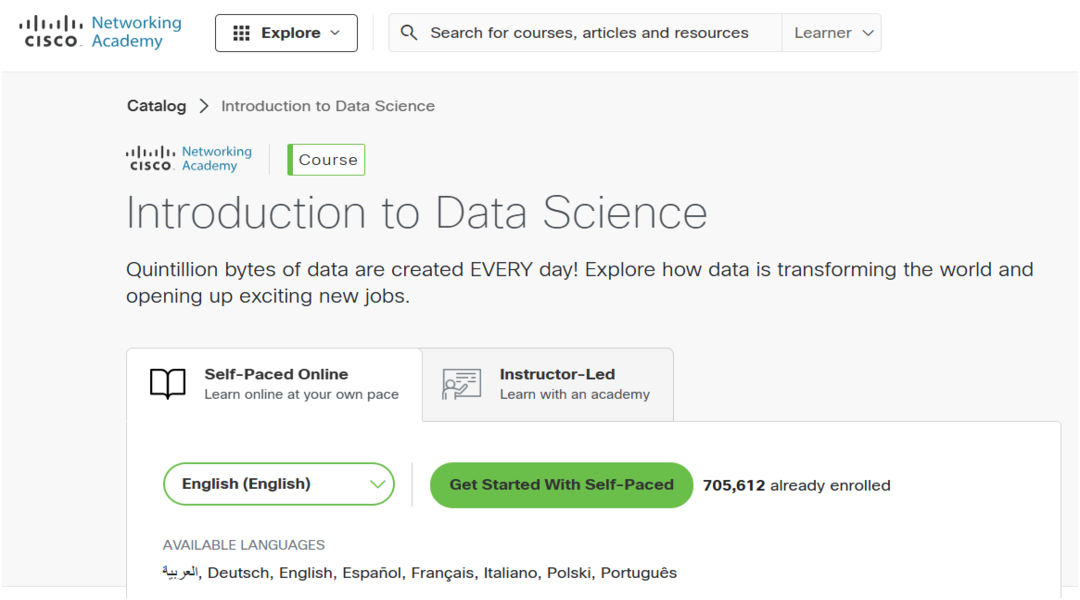Go back to Catalog breadcrumb link
Viewport: 1080px width, 600px height.
(x=156, y=106)
